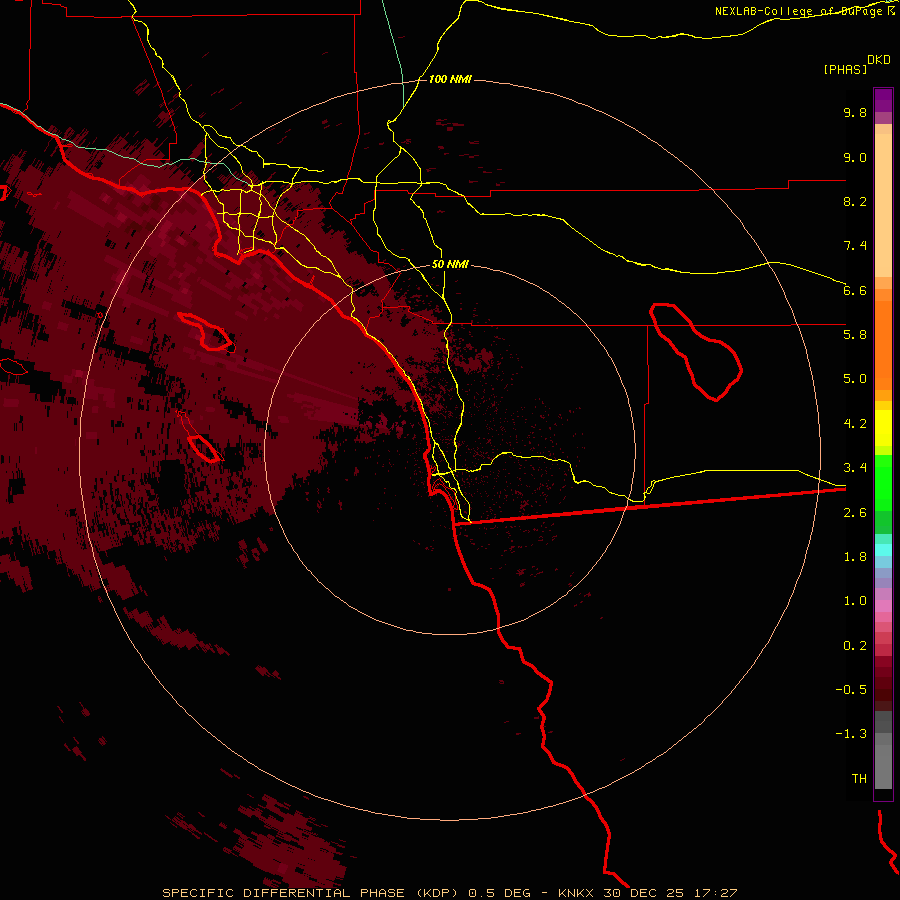
Task: Click the KNKX station identifier in the footer
Action: pos(576,893)
